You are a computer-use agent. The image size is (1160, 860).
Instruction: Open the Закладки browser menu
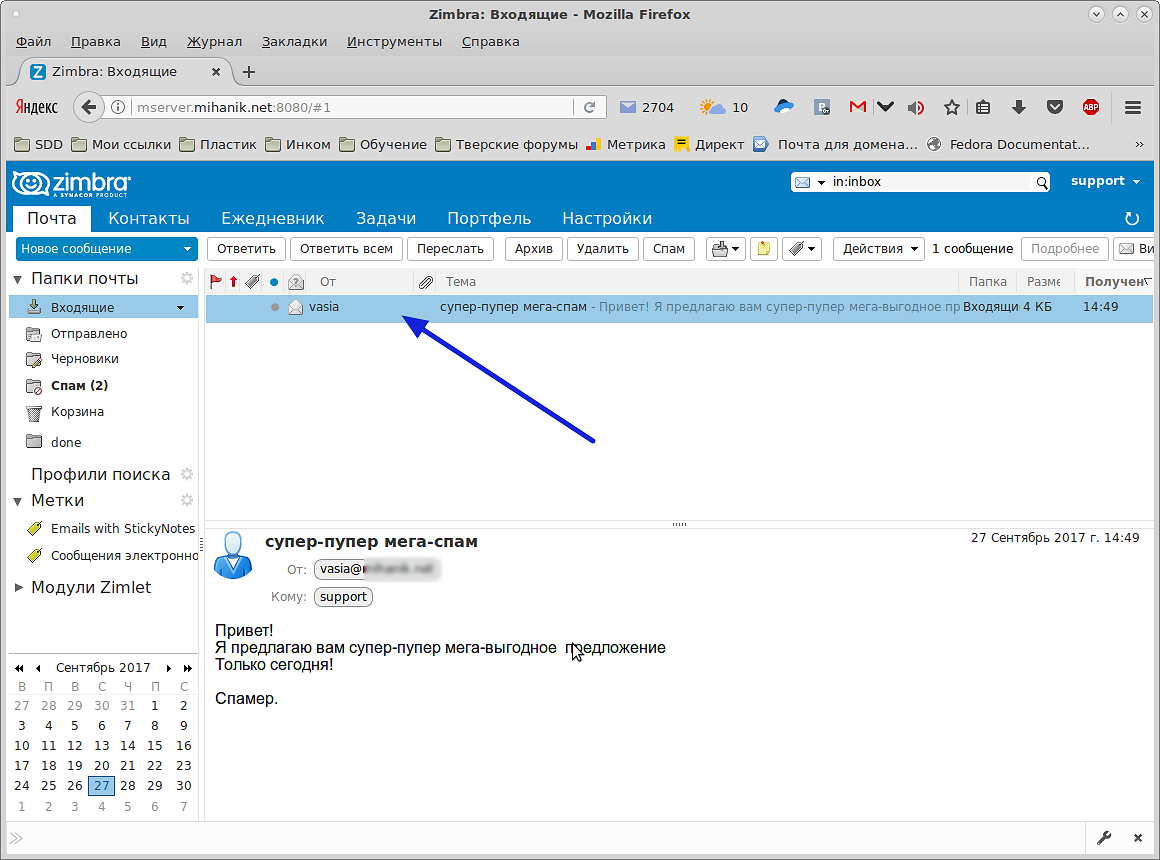[294, 41]
